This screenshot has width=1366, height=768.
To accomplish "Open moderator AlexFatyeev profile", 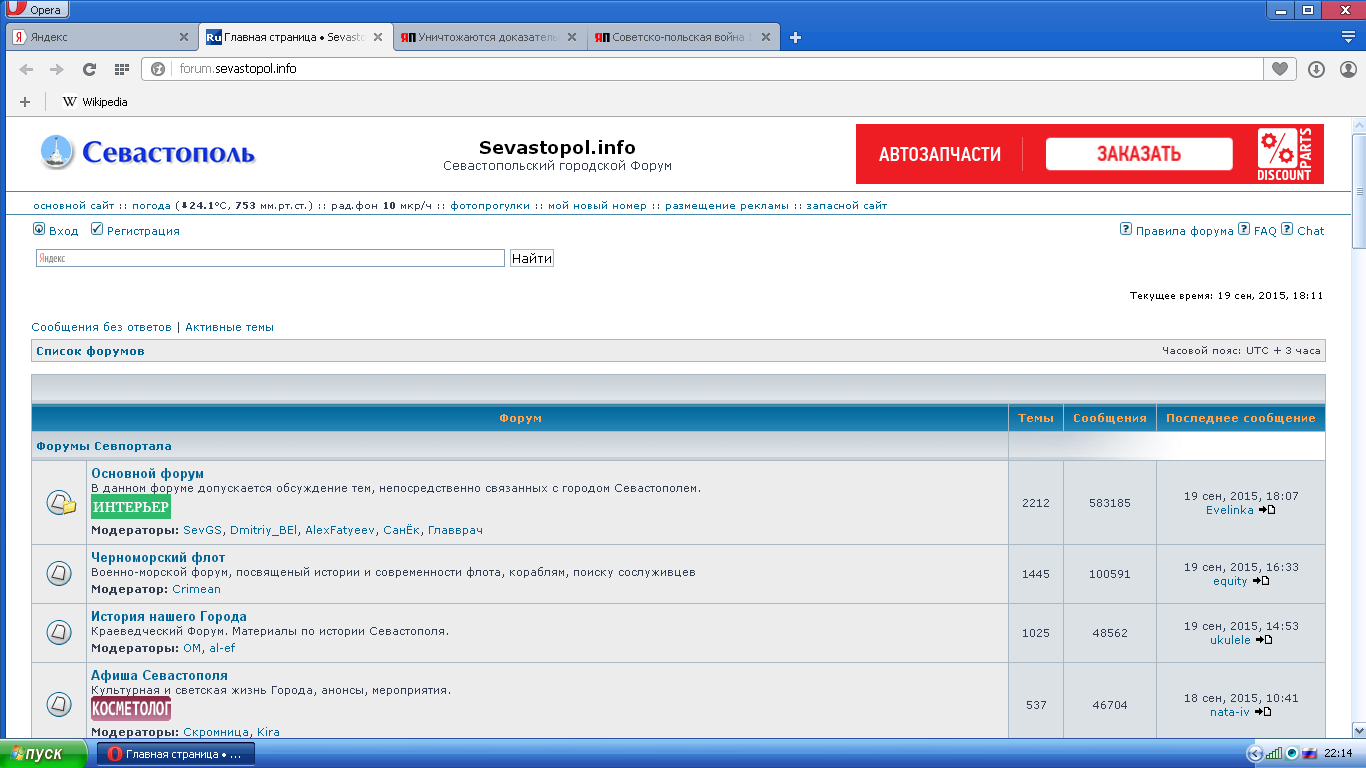I will pyautogui.click(x=340, y=530).
